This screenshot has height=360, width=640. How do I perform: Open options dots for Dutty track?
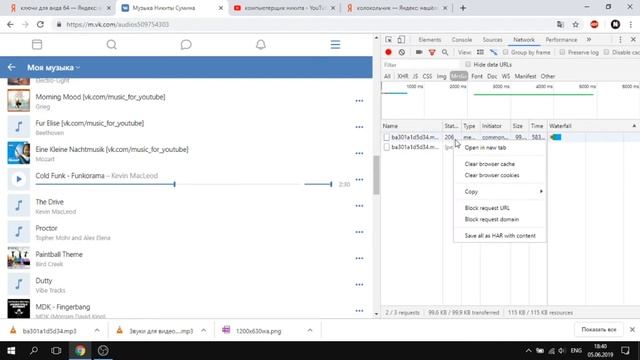point(359,284)
